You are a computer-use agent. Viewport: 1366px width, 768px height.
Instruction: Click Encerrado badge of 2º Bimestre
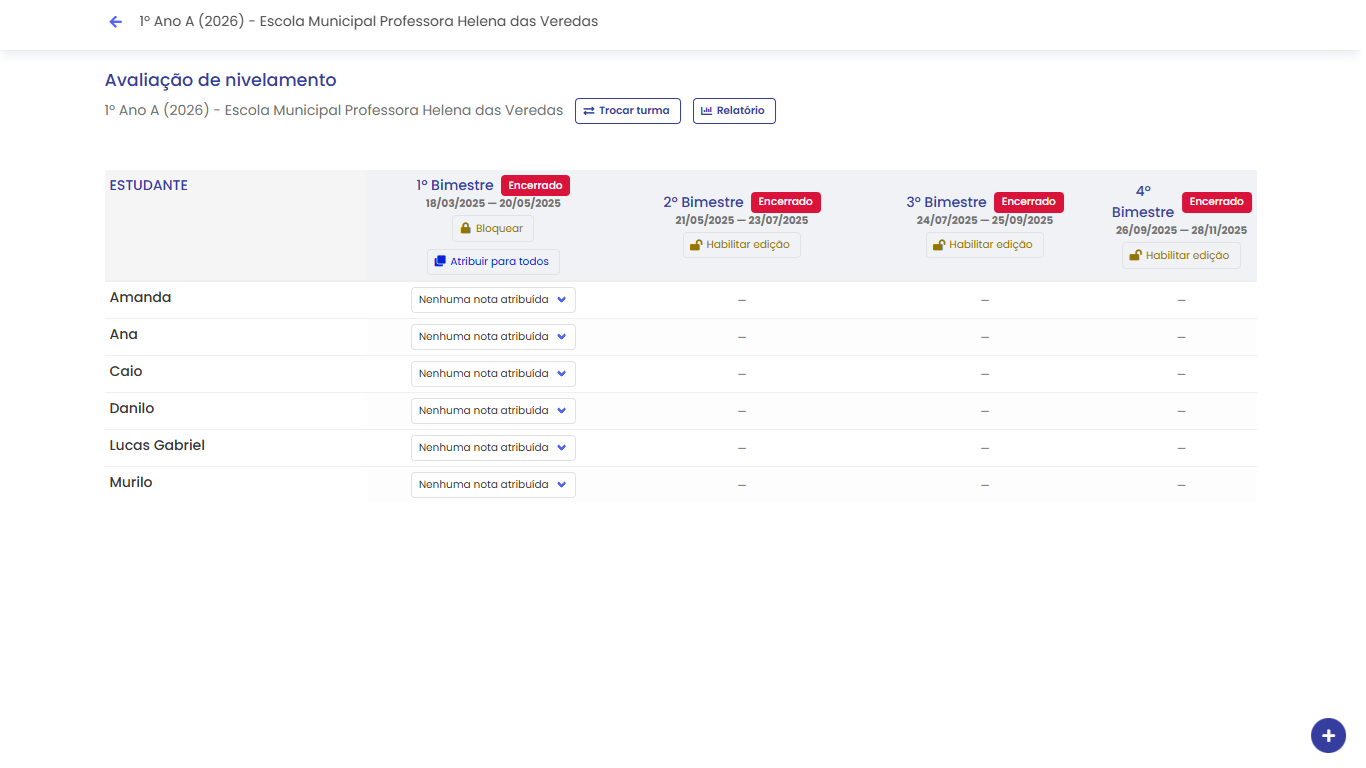tap(786, 202)
